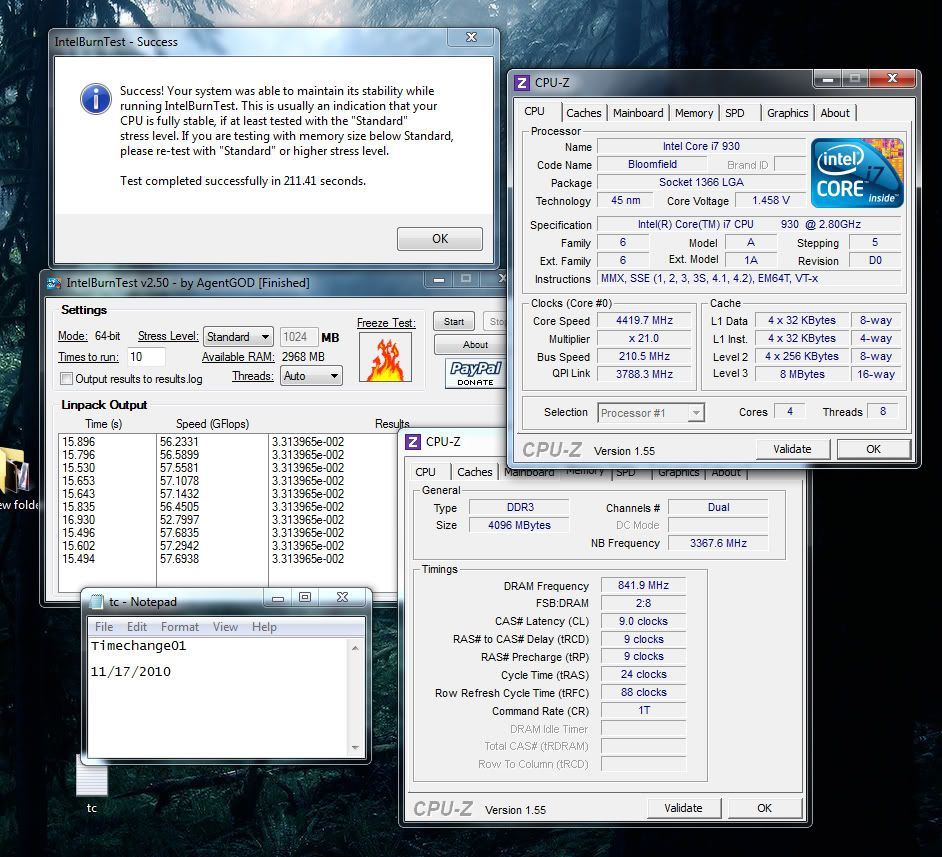Click the flame Freeze Test icon
Viewport: 942px width, 857px height.
point(384,358)
